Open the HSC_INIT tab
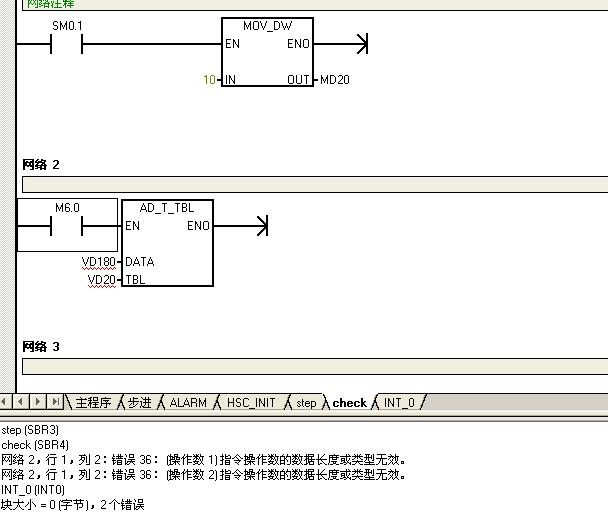Viewport: 608px width, 519px height. tap(251, 403)
